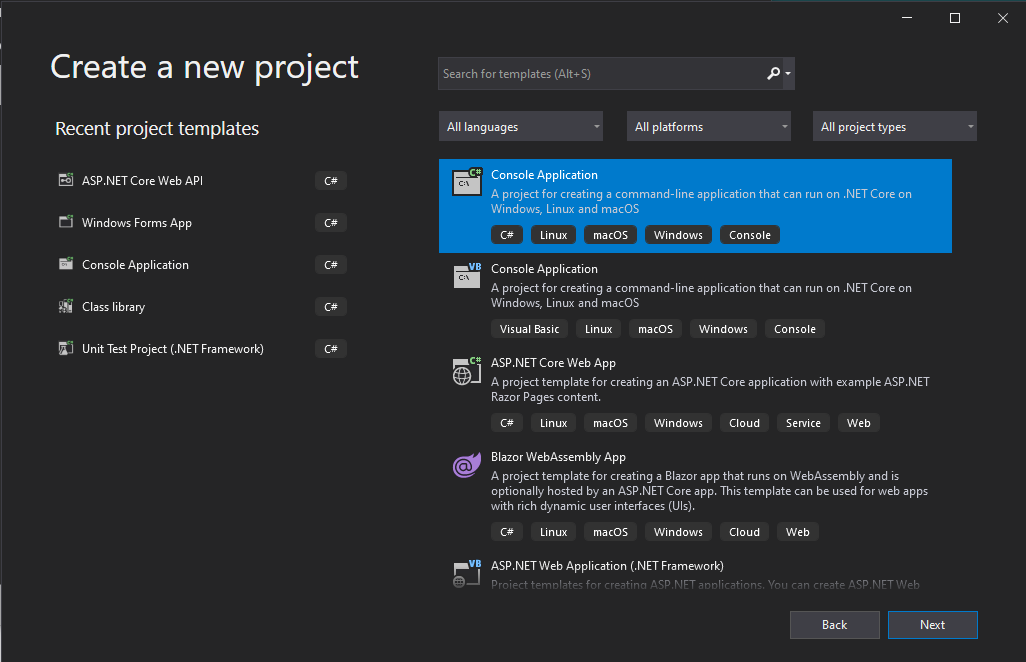The width and height of the screenshot is (1026, 662).
Task: Click the Windows Forms App icon in recent templates
Action: pyautogui.click(x=66, y=222)
